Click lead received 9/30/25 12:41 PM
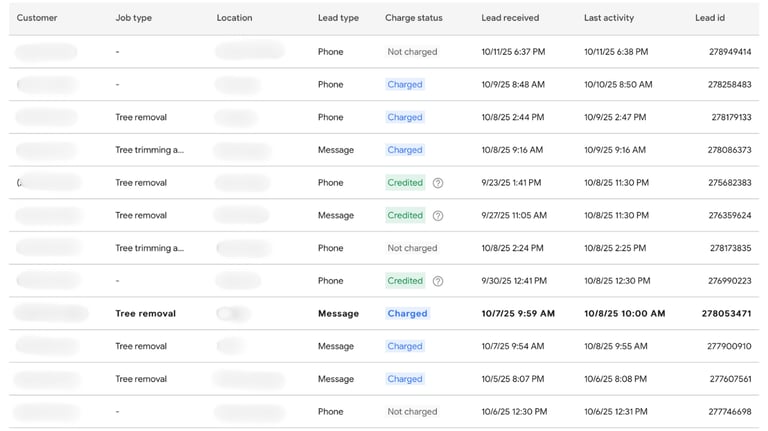768x431 pixels. click(x=514, y=281)
